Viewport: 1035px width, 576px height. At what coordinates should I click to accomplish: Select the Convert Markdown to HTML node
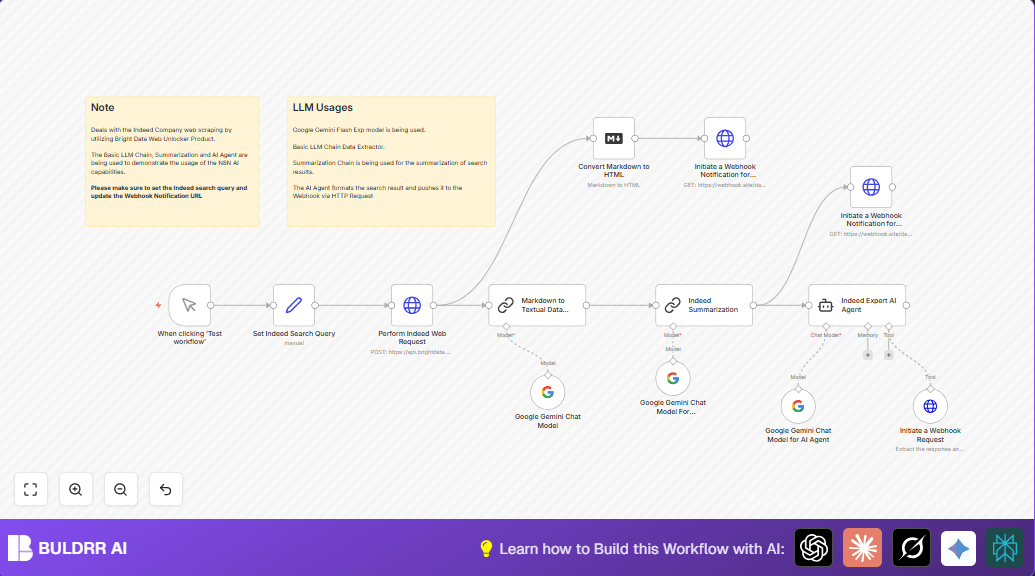pyautogui.click(x=614, y=139)
